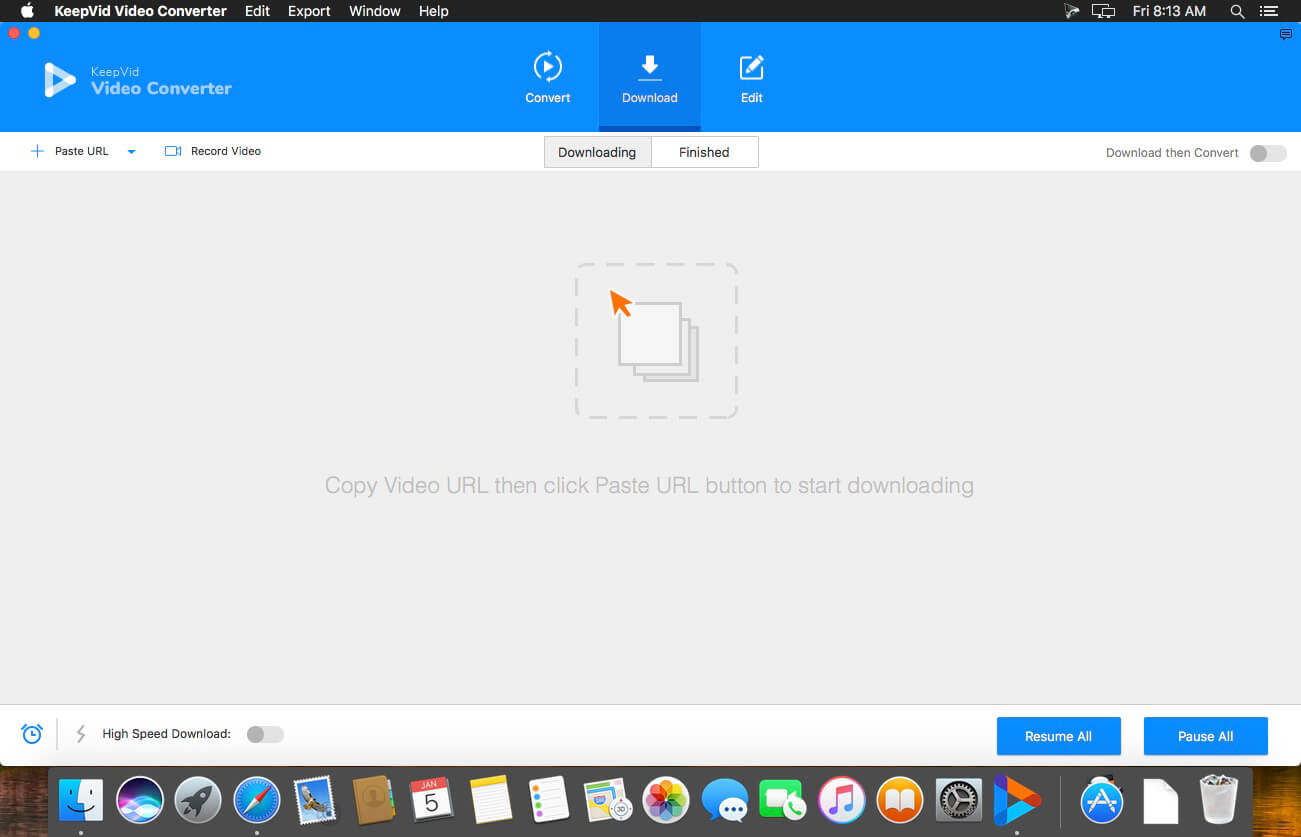Open Maps app in Dock
1301x837 pixels.
click(x=608, y=800)
